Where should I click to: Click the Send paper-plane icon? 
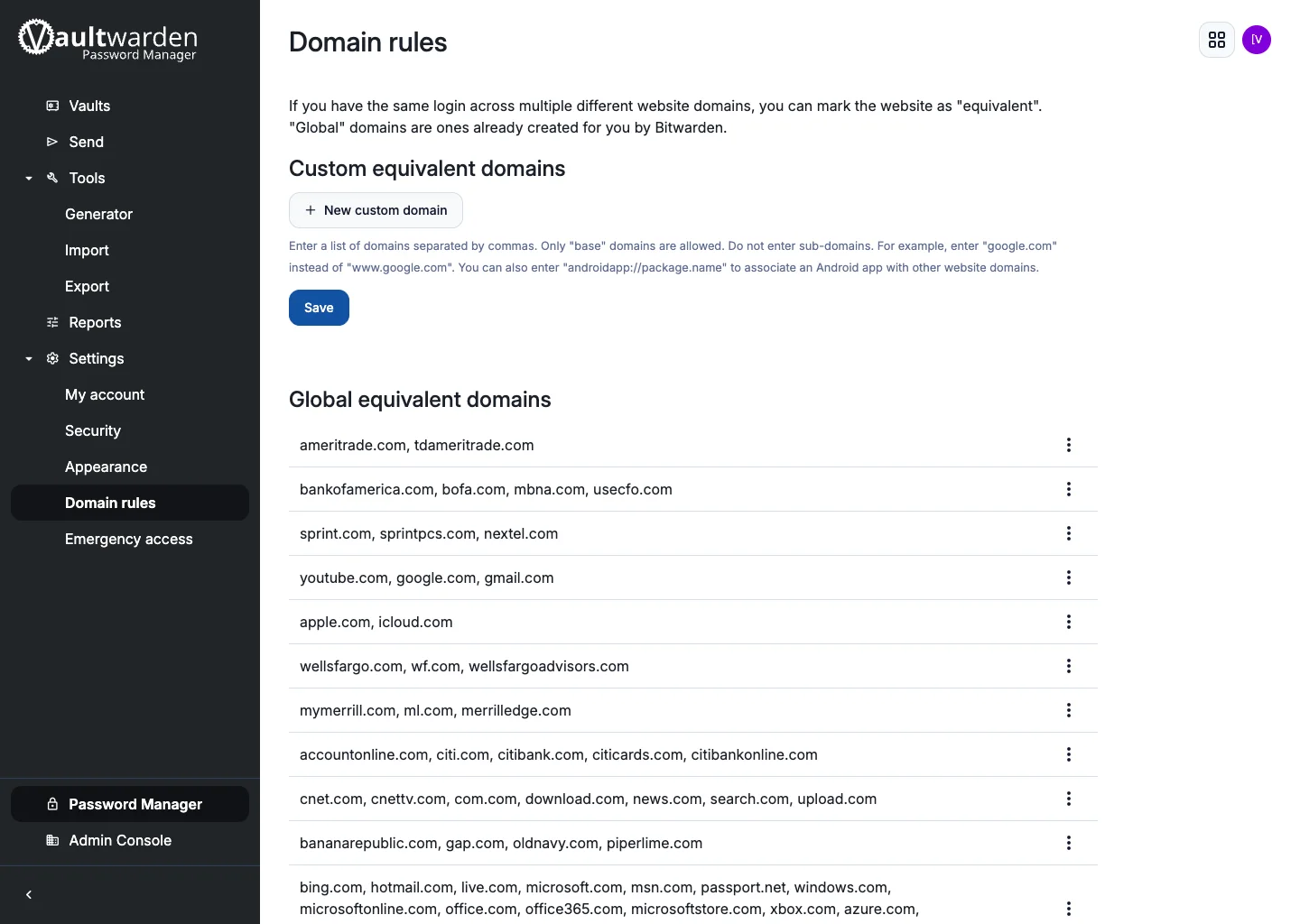pos(52,142)
